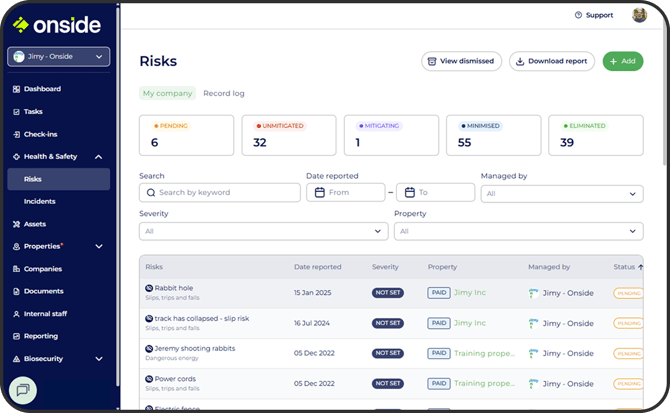Viewport: 670px width, 413px height.
Task: Open the From date picker
Action: coord(345,192)
